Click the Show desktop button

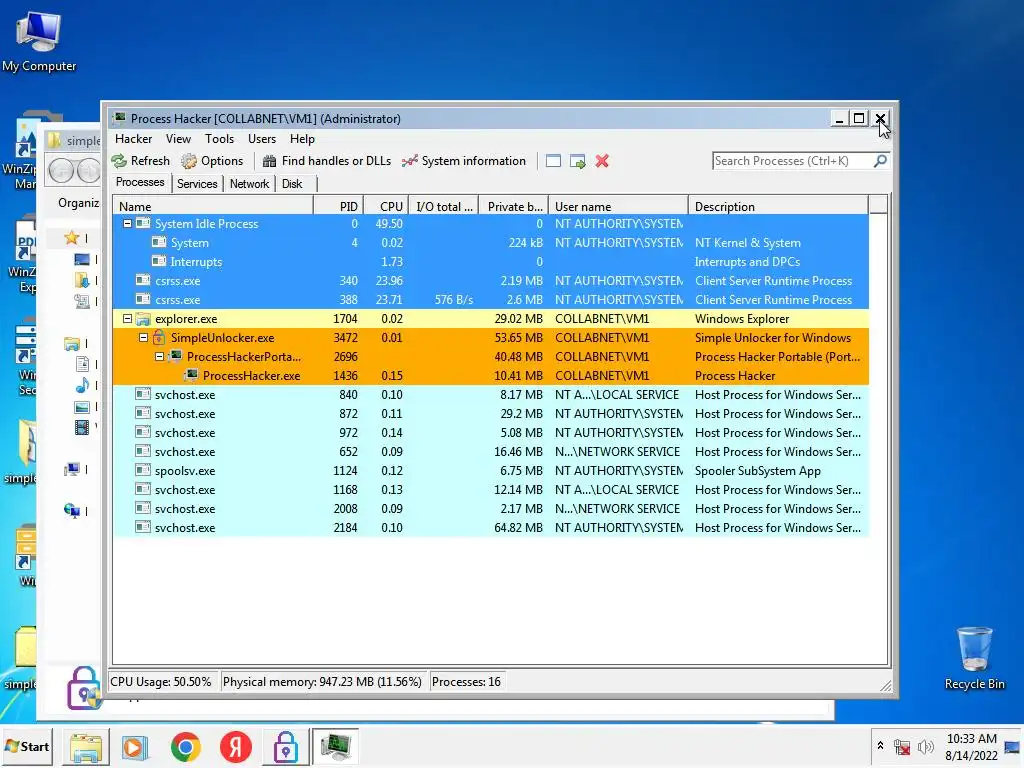1013,746
